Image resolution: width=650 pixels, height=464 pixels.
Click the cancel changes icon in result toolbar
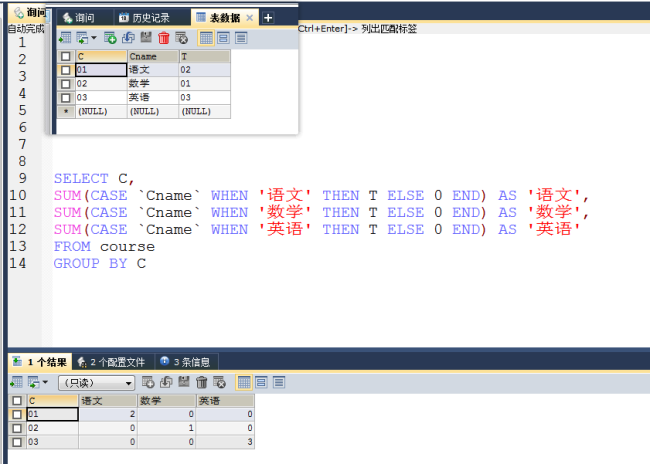coord(219,382)
